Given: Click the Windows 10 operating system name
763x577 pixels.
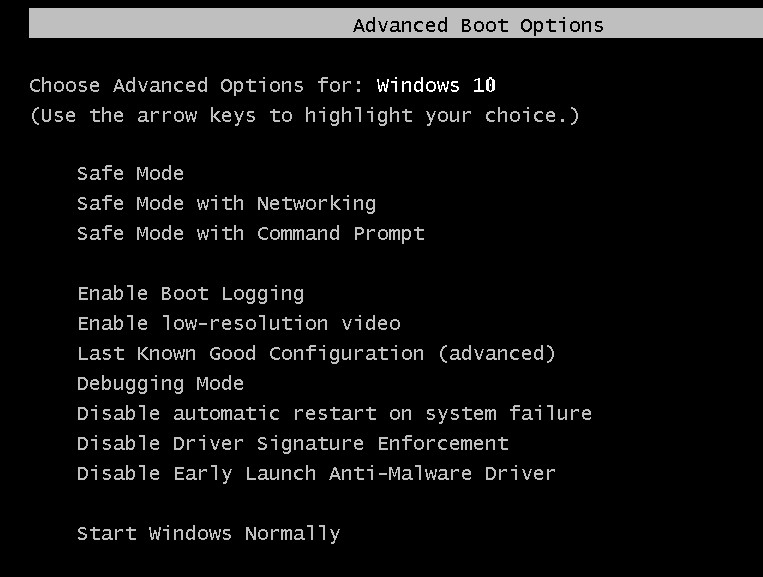Looking at the screenshot, I should coord(436,85).
